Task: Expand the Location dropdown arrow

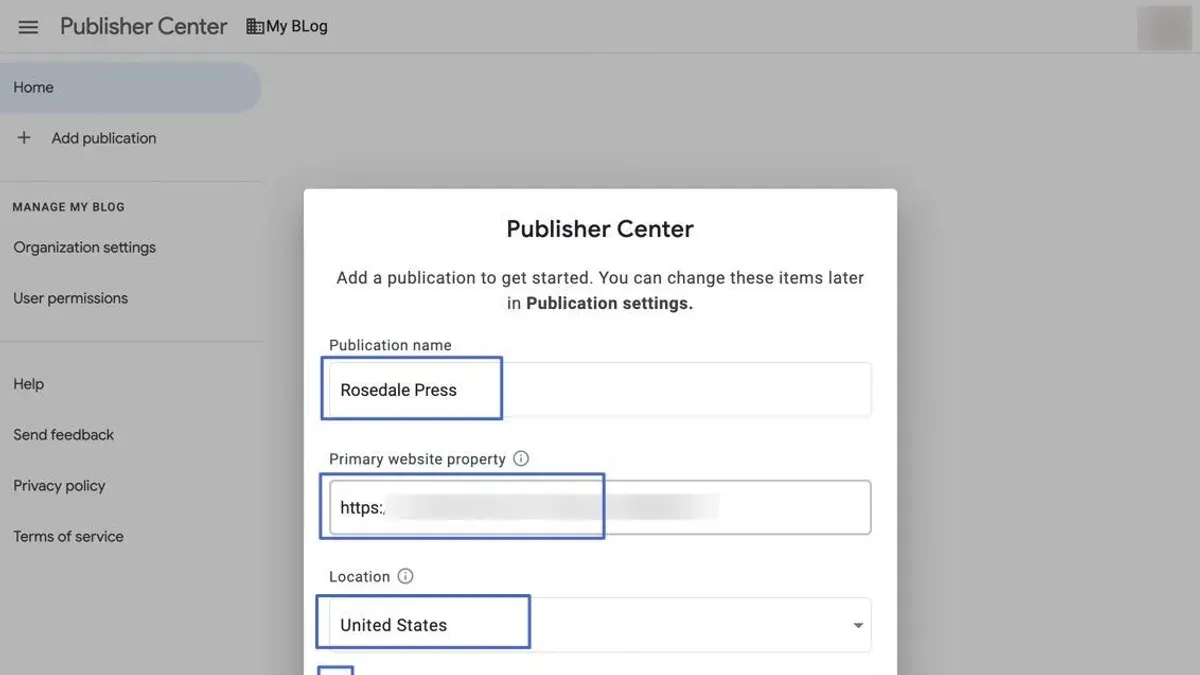Action: pyautogui.click(x=858, y=626)
